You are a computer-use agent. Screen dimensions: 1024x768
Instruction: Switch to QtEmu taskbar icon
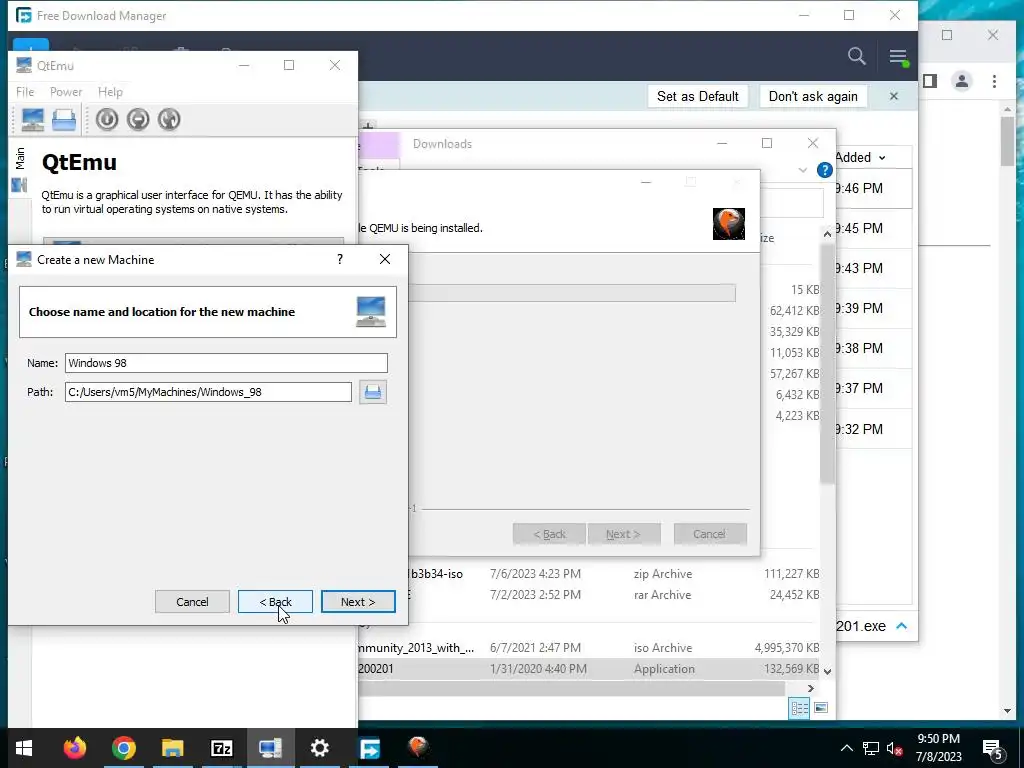[x=270, y=748]
